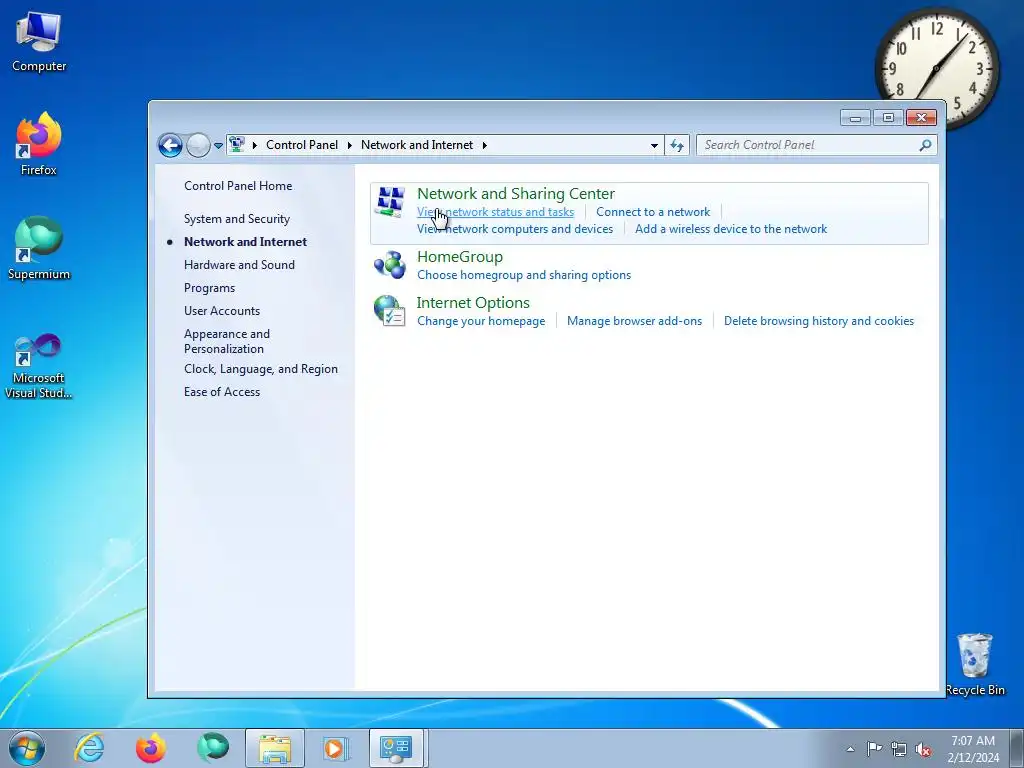The image size is (1024, 768).
Task: Click the HomeGroup icon
Action: click(390, 265)
